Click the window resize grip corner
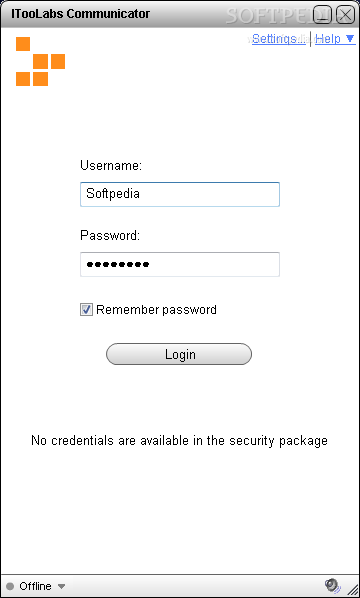 pyautogui.click(x=353, y=590)
